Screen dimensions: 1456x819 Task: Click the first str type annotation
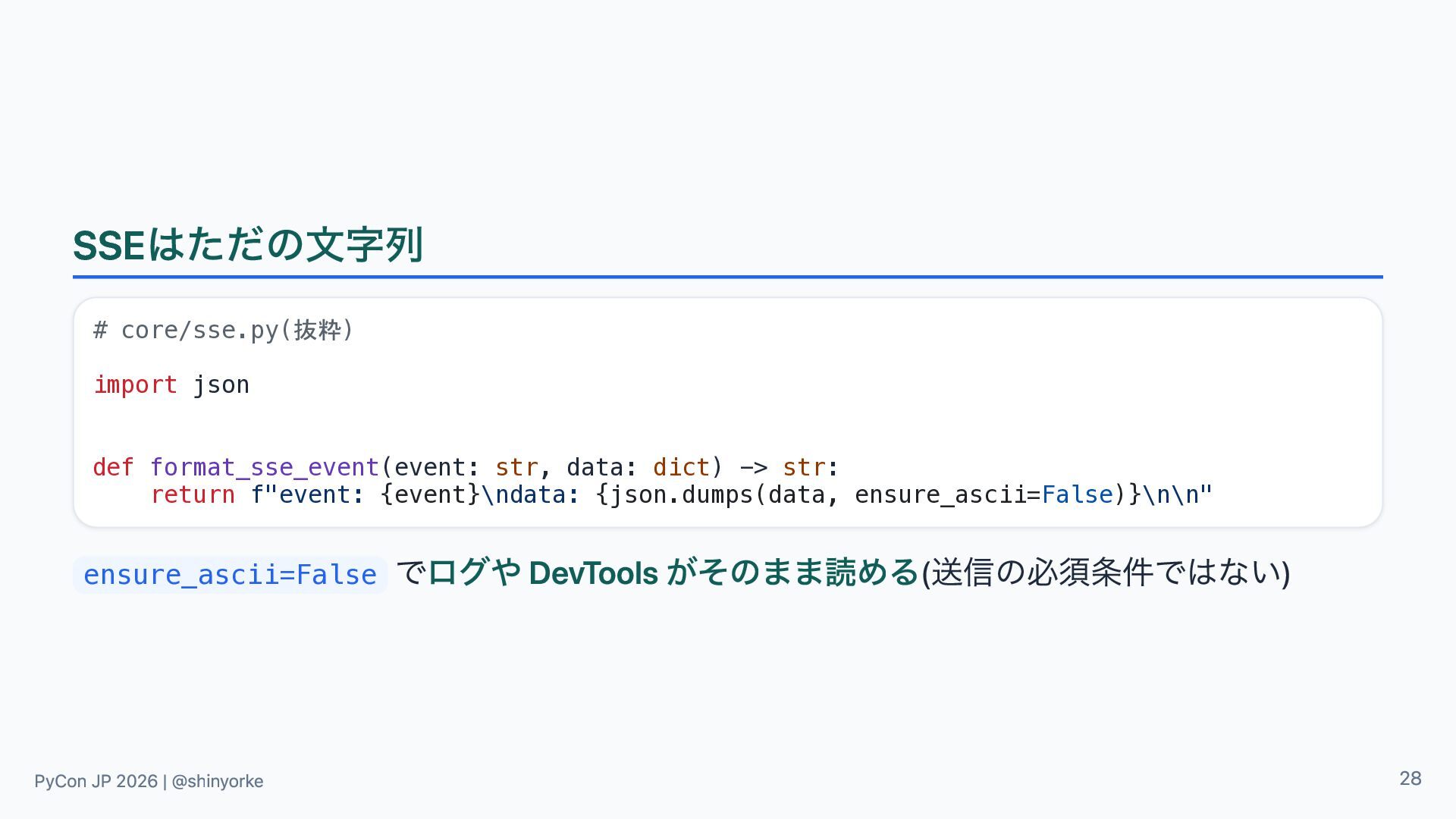[x=516, y=467]
